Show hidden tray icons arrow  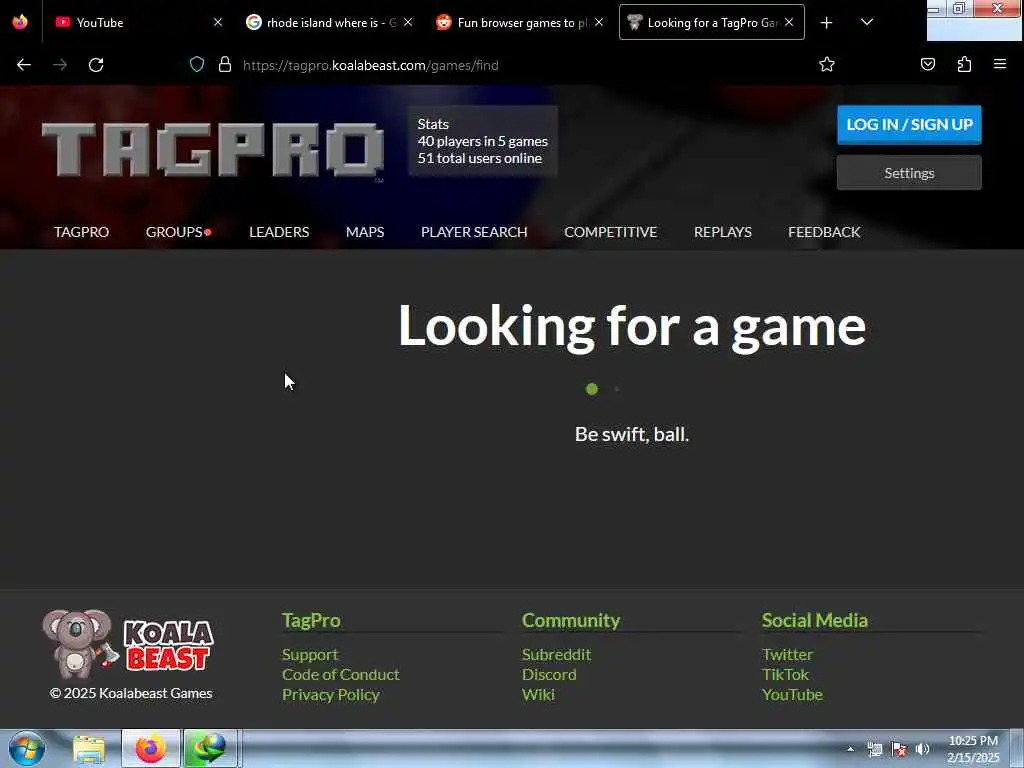coord(850,749)
